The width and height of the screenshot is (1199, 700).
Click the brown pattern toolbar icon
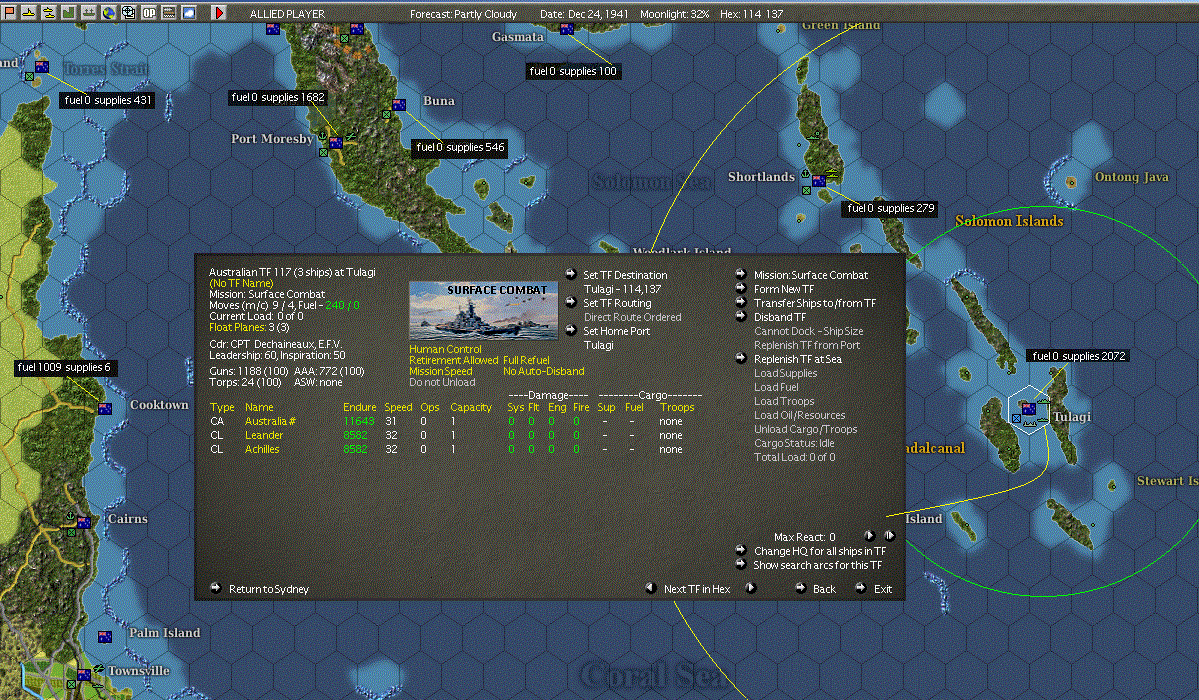tap(168, 12)
